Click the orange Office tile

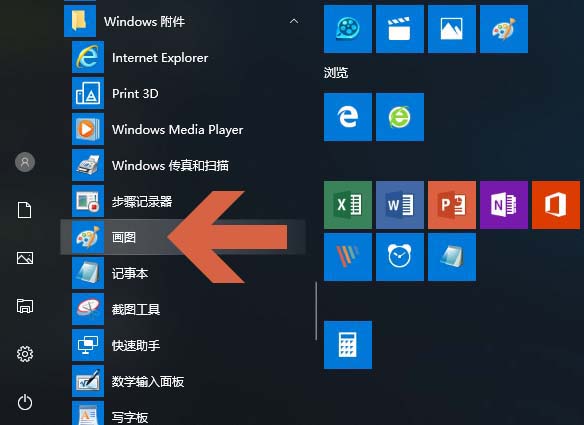point(556,205)
